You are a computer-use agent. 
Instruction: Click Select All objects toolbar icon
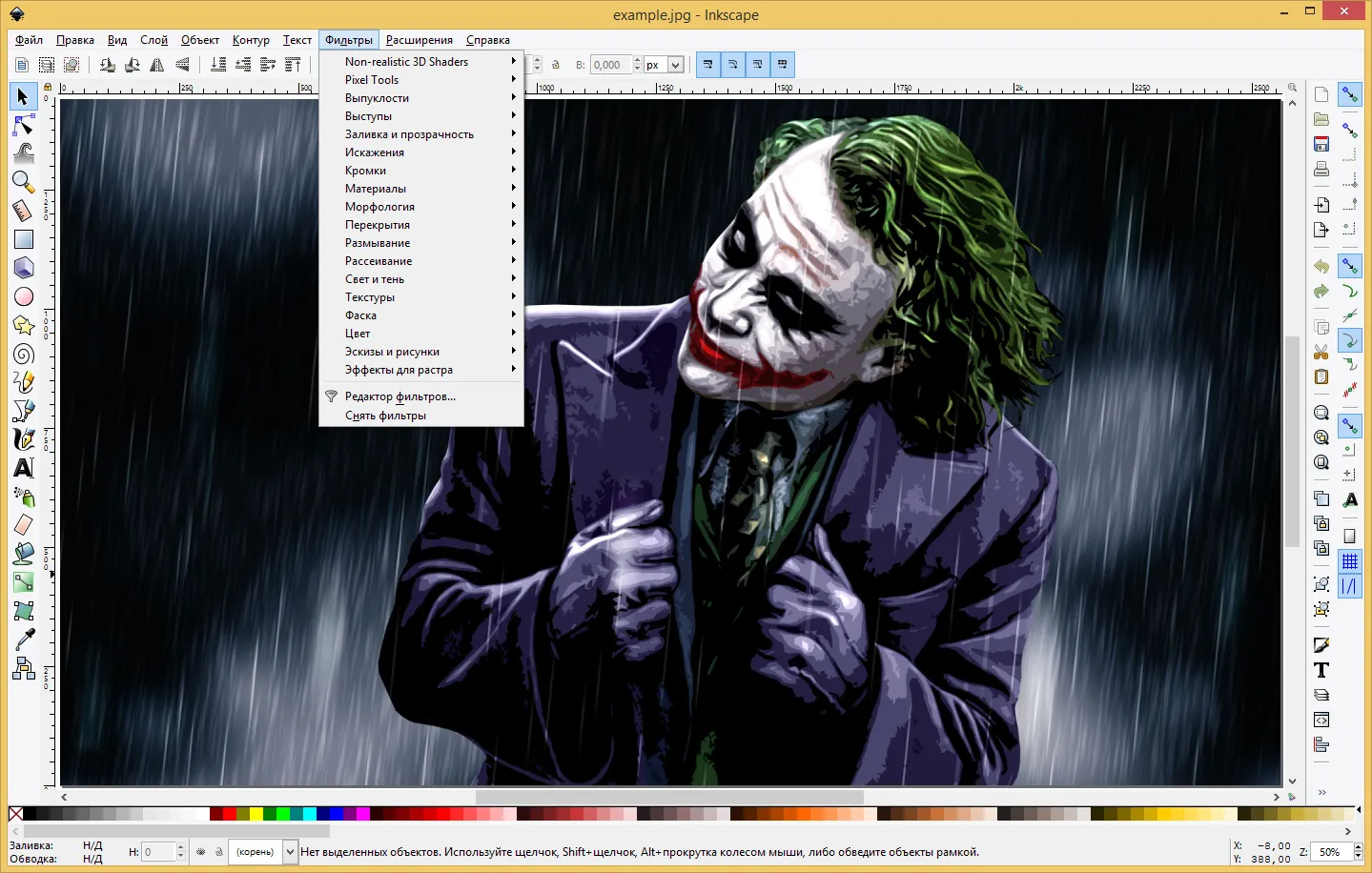(21, 65)
